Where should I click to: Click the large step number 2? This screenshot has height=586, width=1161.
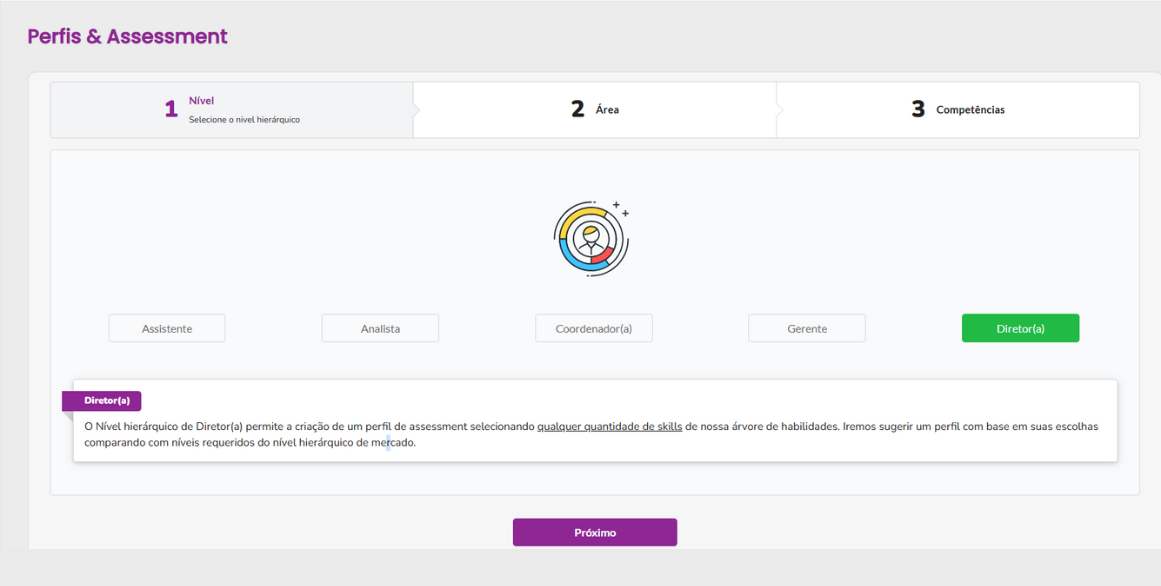pyautogui.click(x=578, y=110)
